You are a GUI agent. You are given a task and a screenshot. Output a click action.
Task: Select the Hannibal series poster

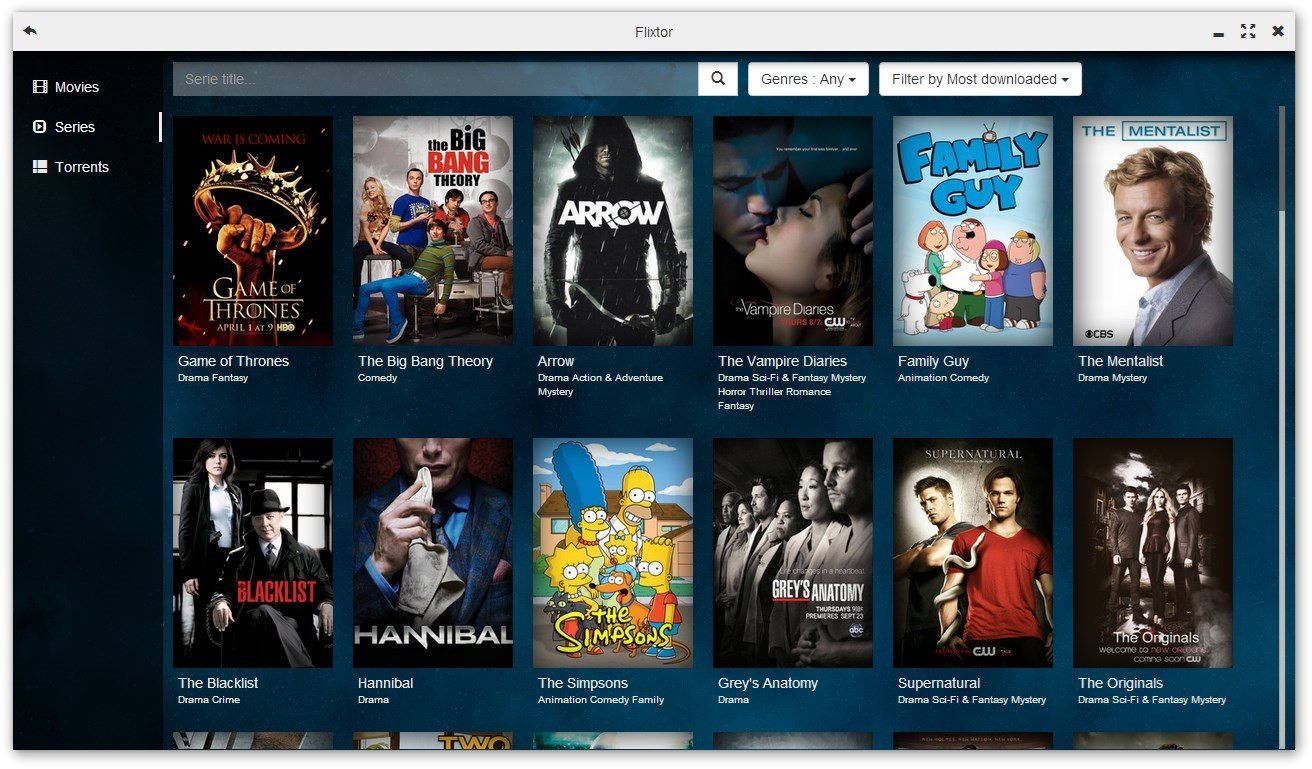[433, 553]
